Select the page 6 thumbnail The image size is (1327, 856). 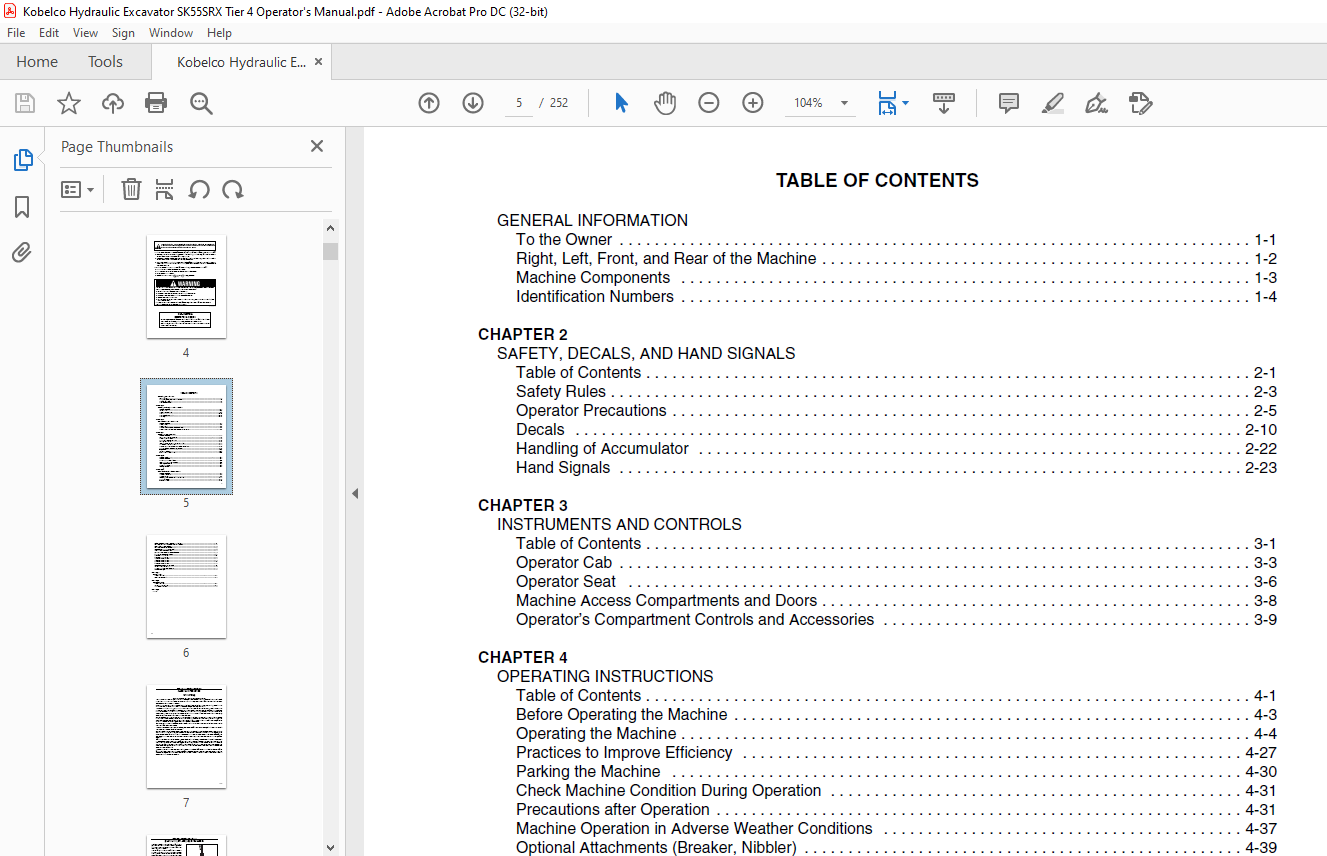point(186,587)
